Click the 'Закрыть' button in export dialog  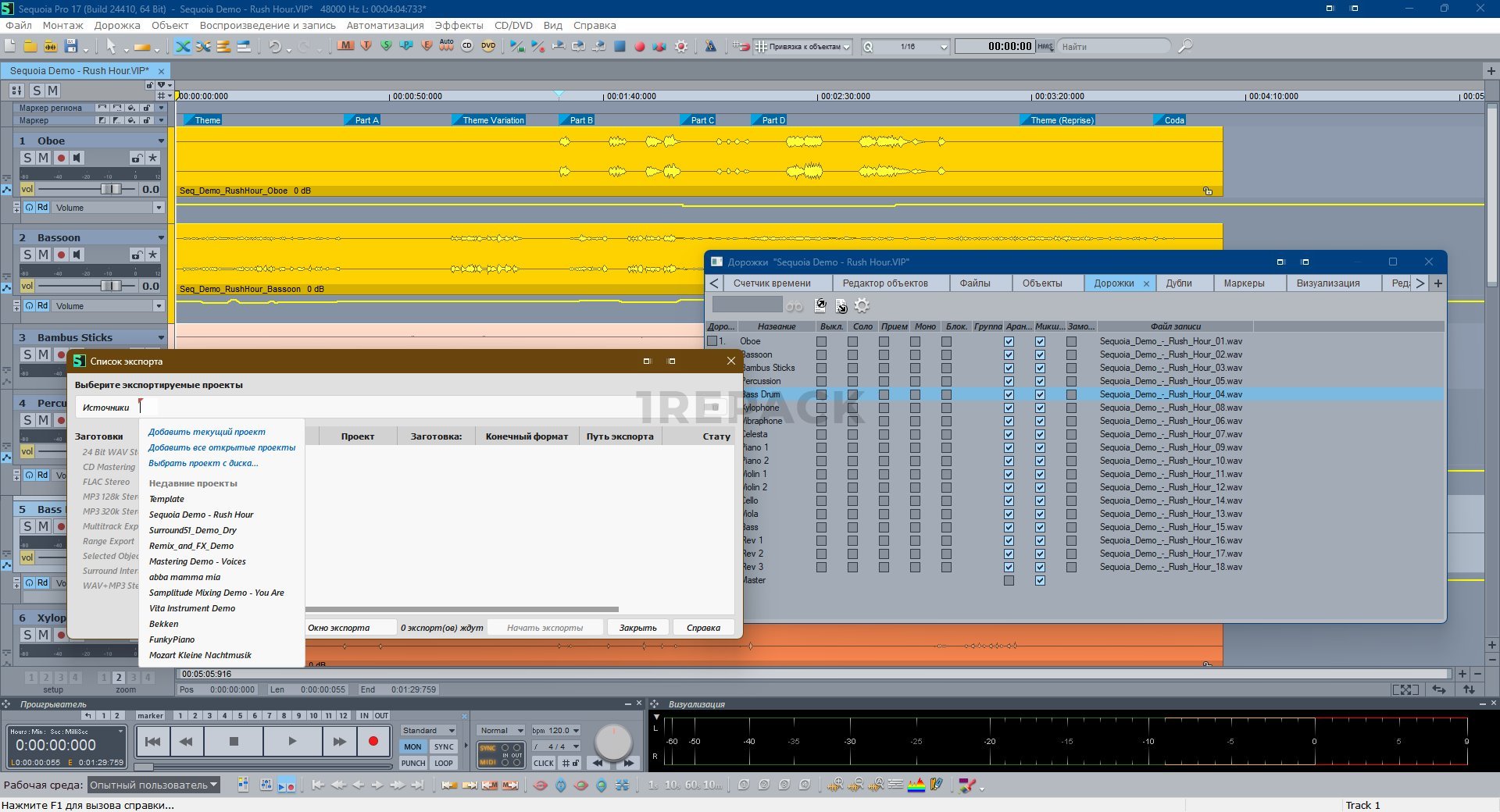[637, 628]
